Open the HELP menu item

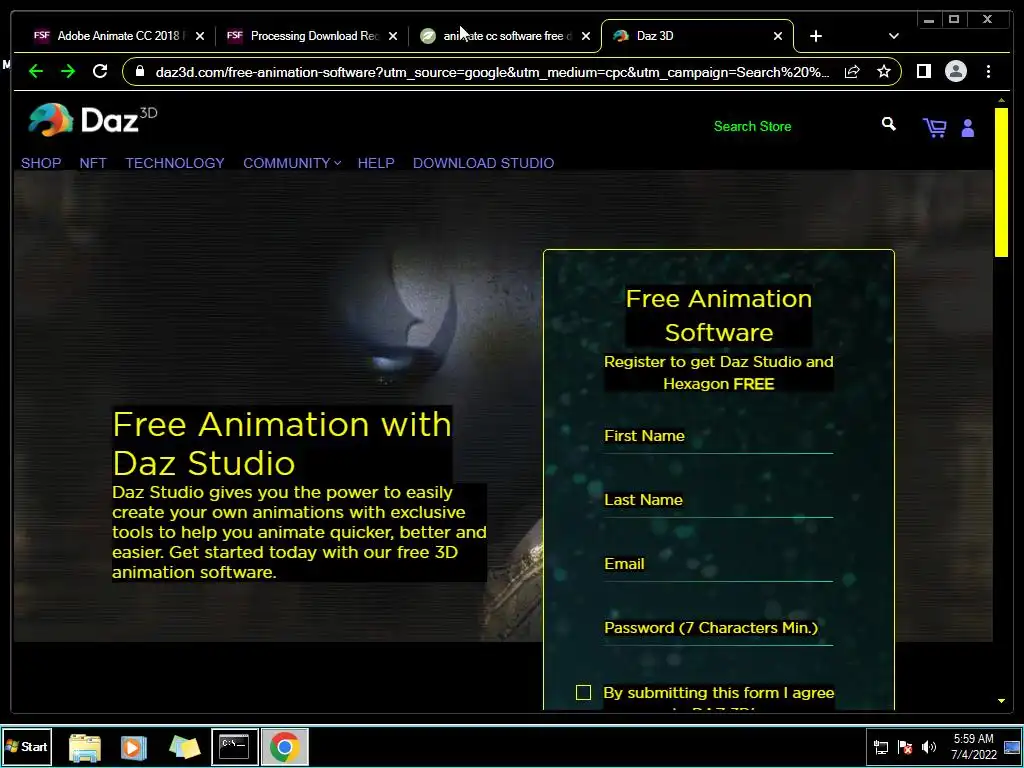[376, 163]
